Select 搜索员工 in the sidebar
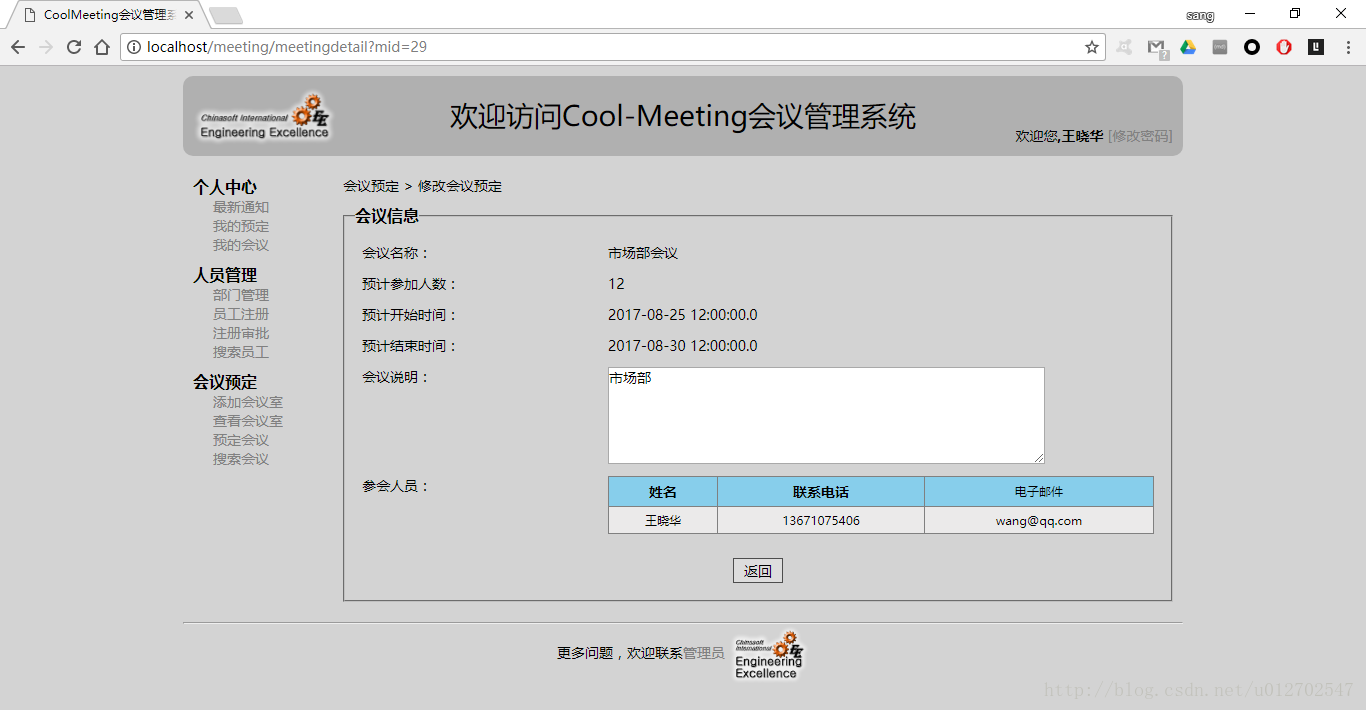 click(x=241, y=352)
